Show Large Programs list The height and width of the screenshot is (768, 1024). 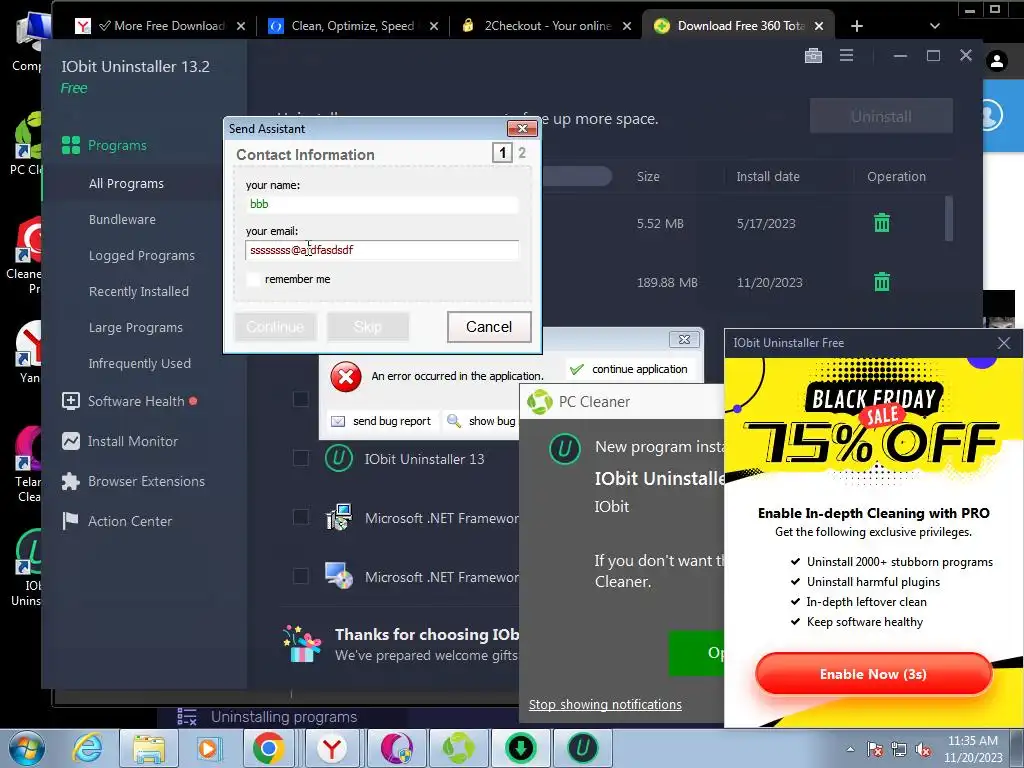coord(135,327)
